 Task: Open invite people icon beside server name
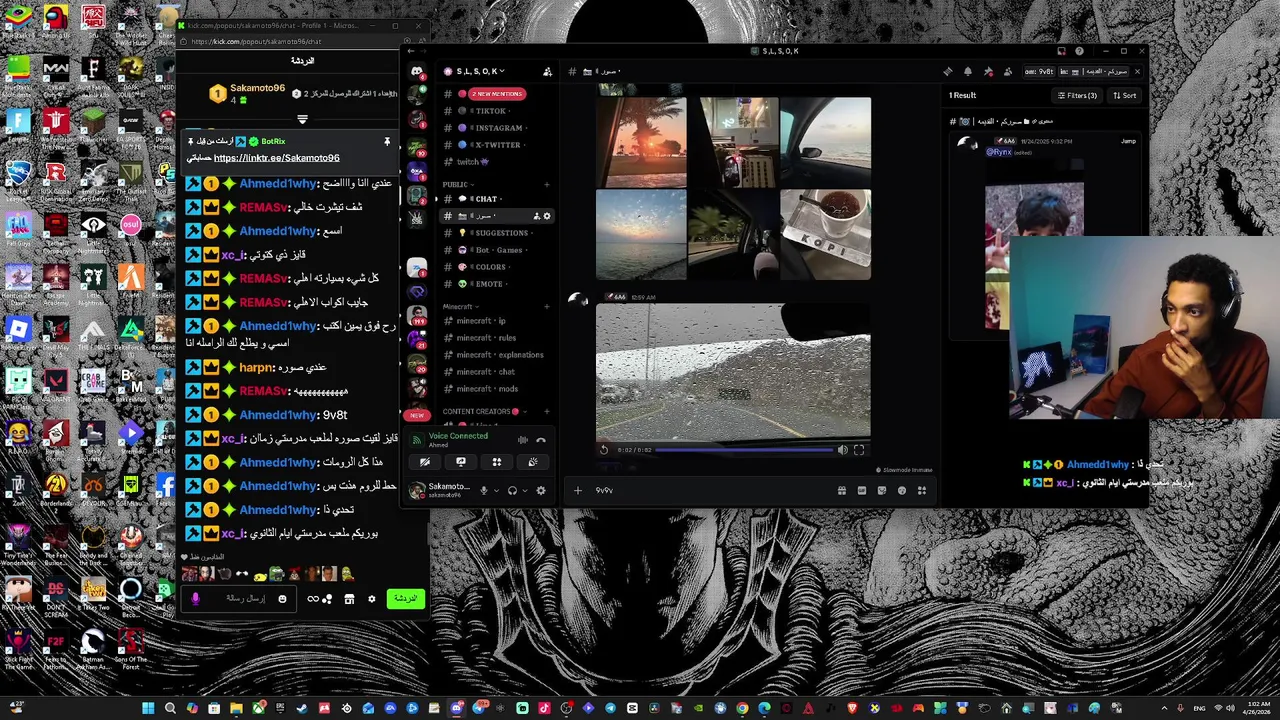click(x=547, y=71)
